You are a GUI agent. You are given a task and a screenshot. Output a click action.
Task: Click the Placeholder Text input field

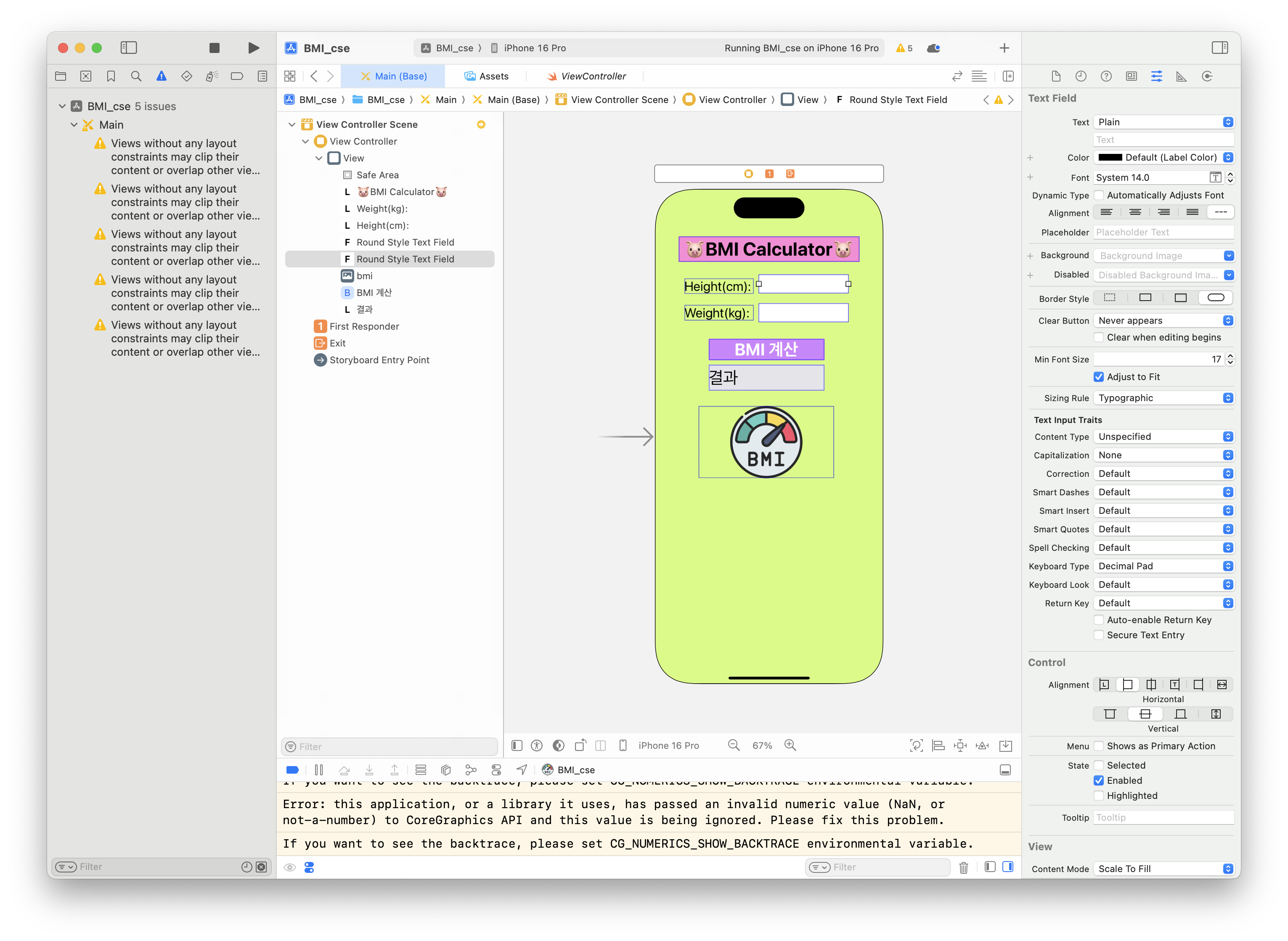tap(1163, 233)
